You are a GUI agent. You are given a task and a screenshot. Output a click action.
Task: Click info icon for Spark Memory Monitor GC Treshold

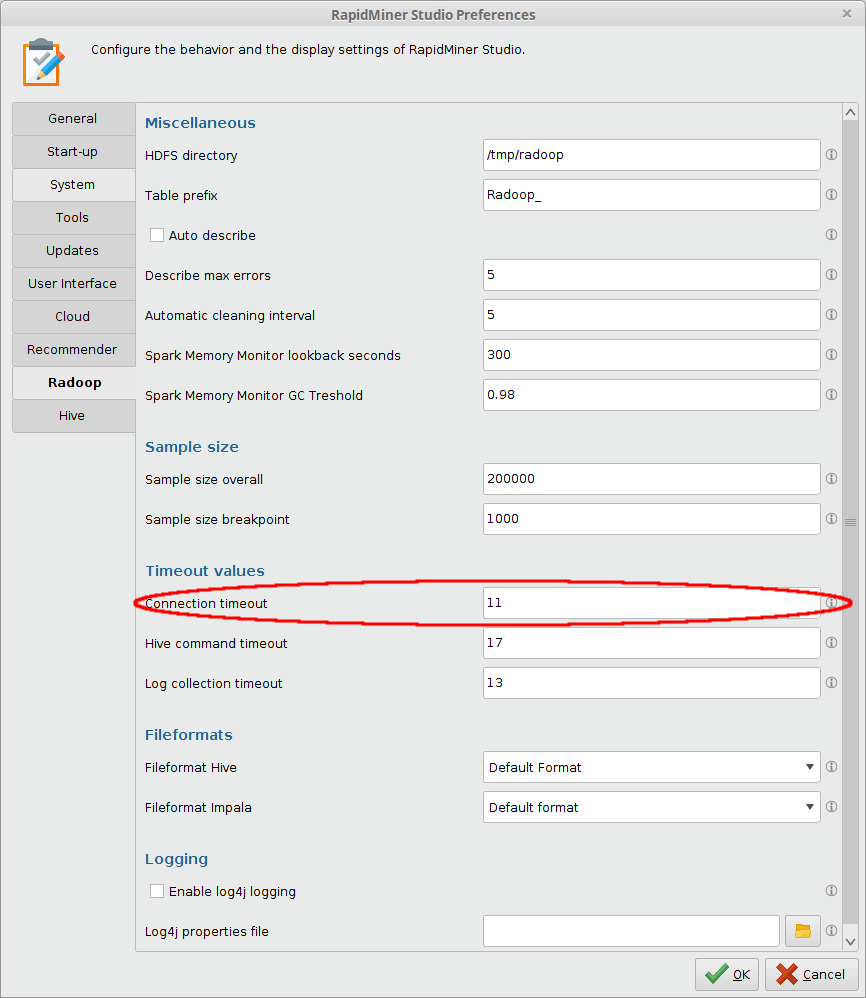(831, 395)
